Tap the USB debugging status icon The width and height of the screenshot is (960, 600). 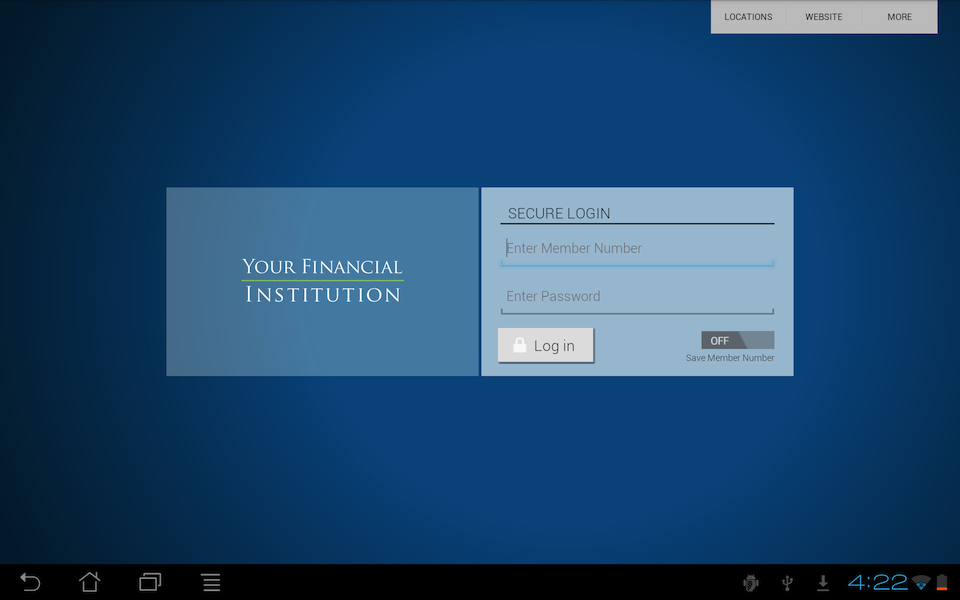(750, 581)
